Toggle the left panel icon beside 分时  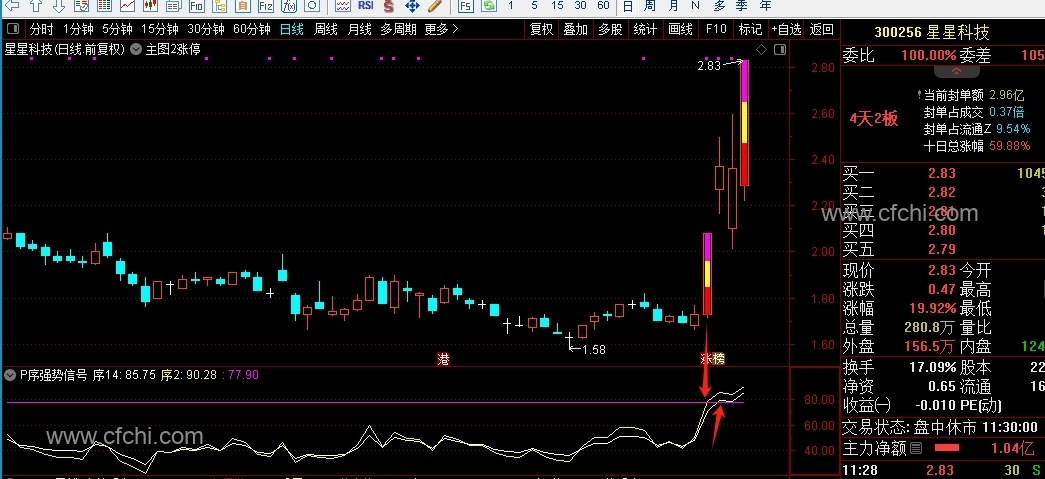click(x=13, y=29)
